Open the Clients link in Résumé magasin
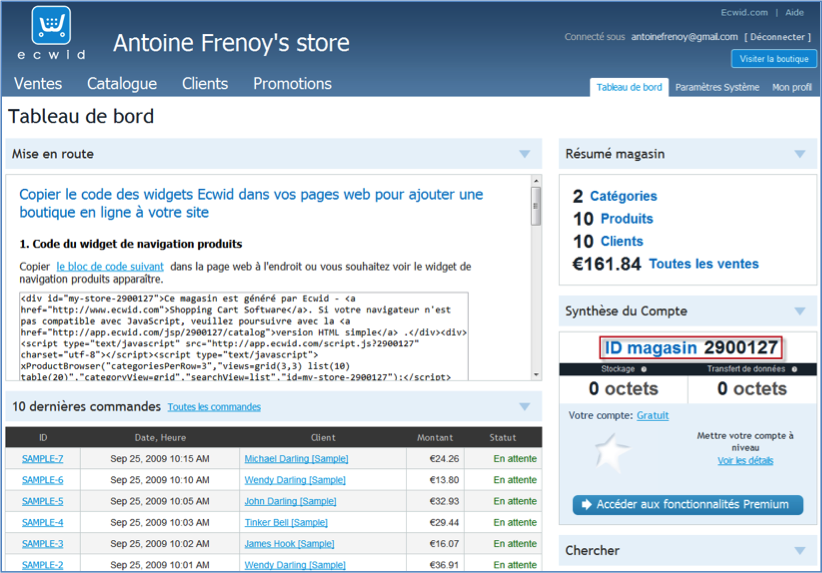This screenshot has width=822, height=573. (622, 241)
